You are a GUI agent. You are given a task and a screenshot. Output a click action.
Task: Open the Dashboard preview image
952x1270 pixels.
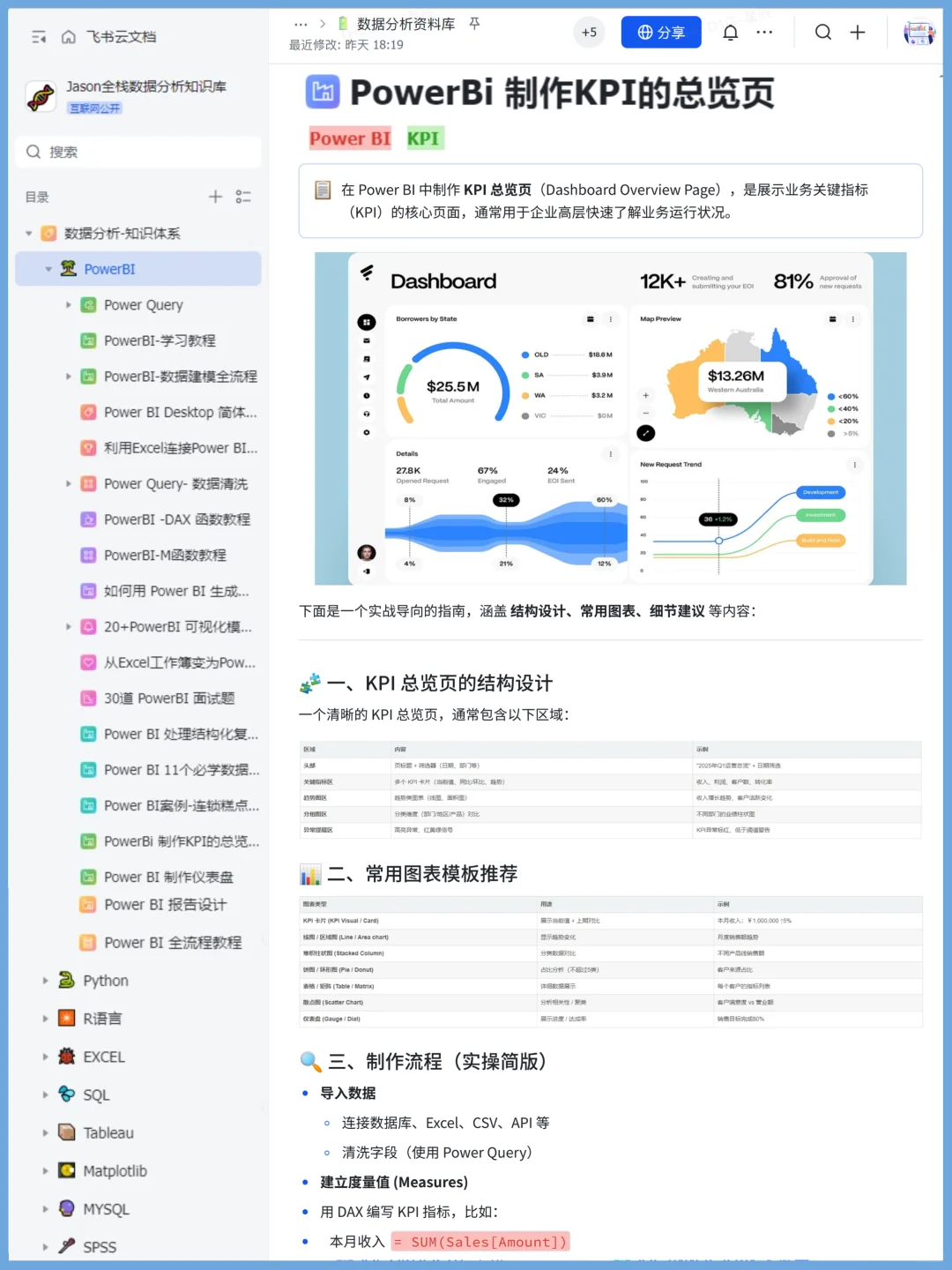tap(610, 418)
